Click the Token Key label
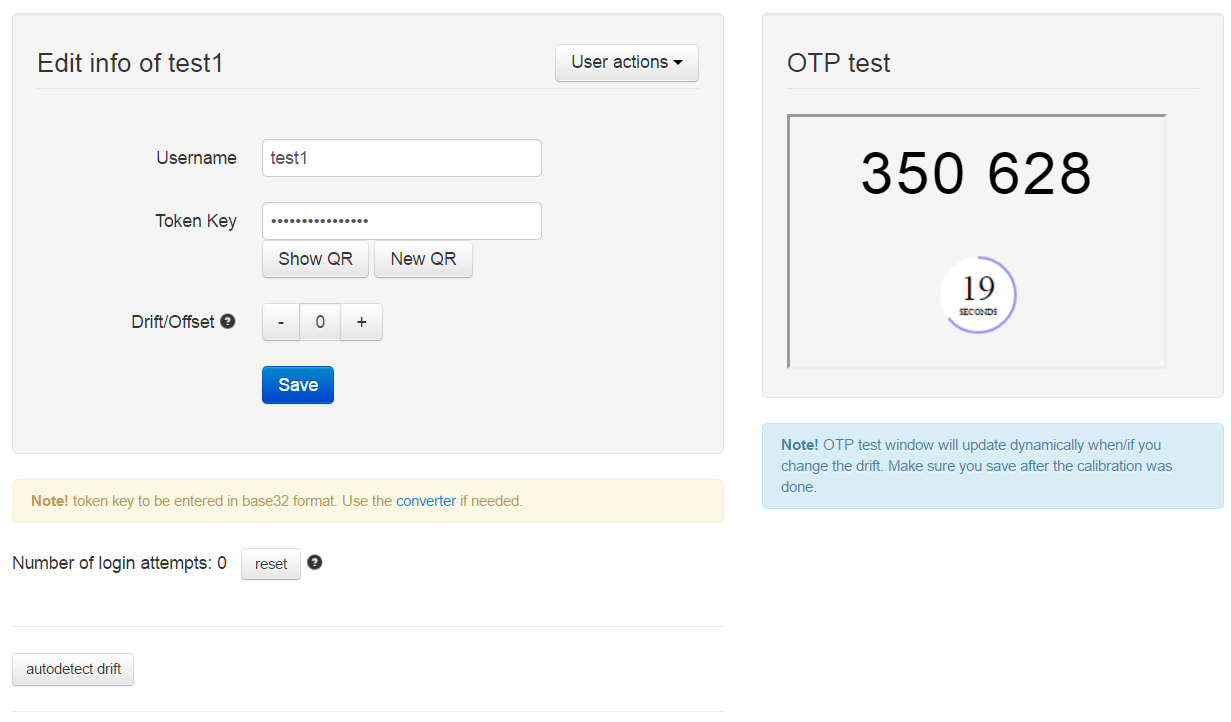Image resolution: width=1231 pixels, height=722 pixels. pyautogui.click(x=196, y=221)
